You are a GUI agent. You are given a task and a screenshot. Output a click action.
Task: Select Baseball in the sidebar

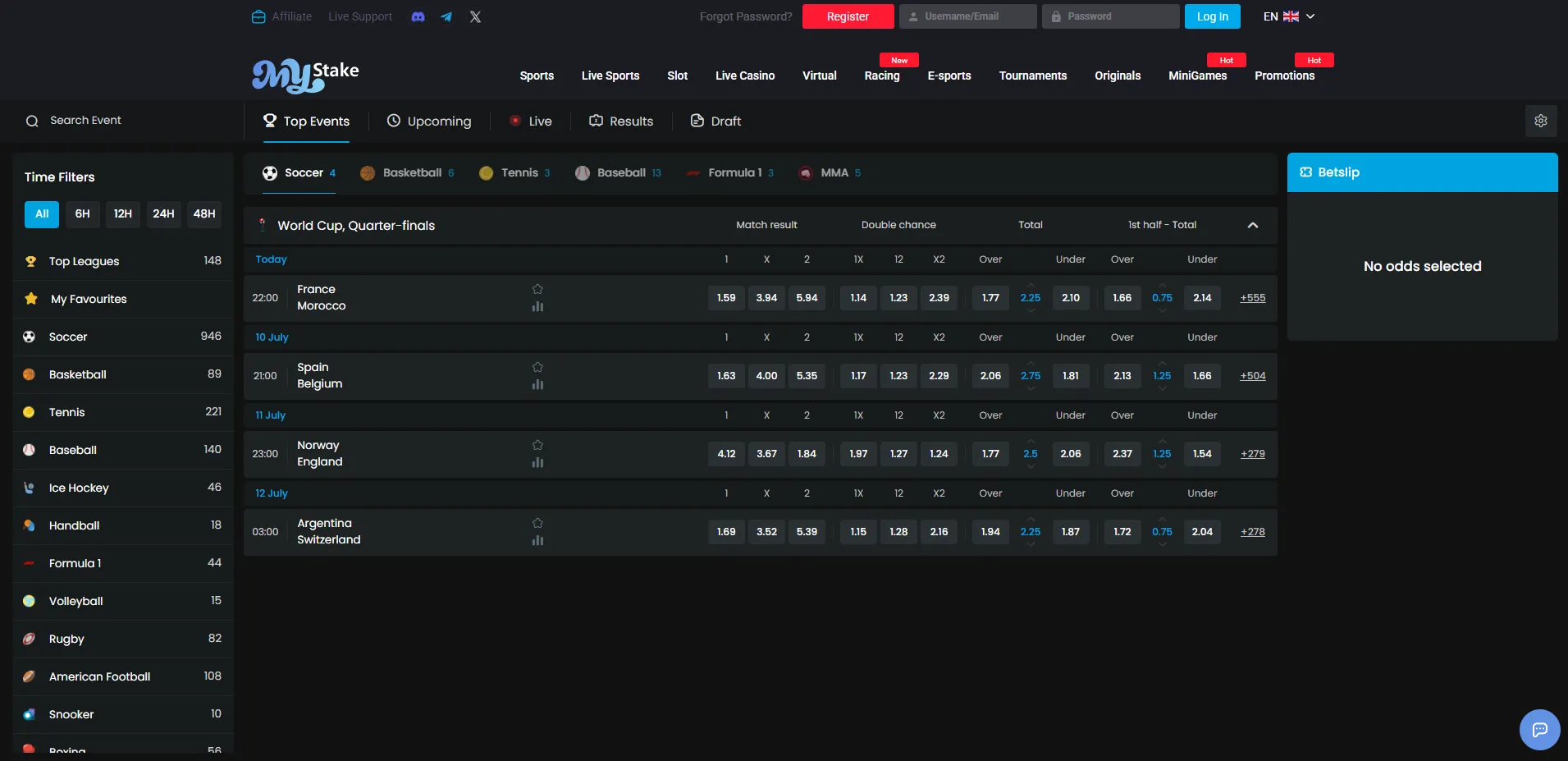click(x=123, y=450)
